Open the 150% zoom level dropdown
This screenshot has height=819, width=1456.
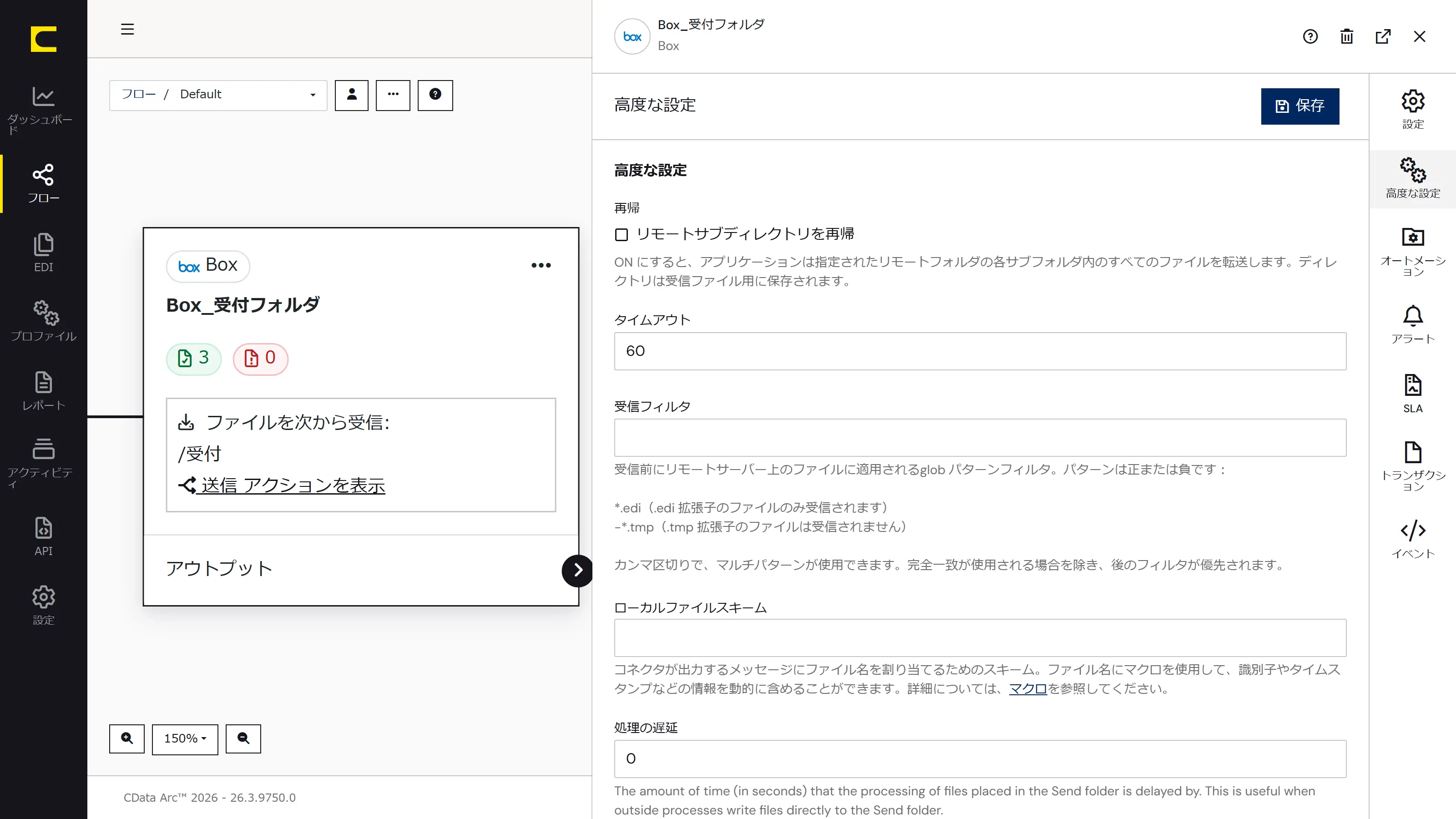pos(185,739)
